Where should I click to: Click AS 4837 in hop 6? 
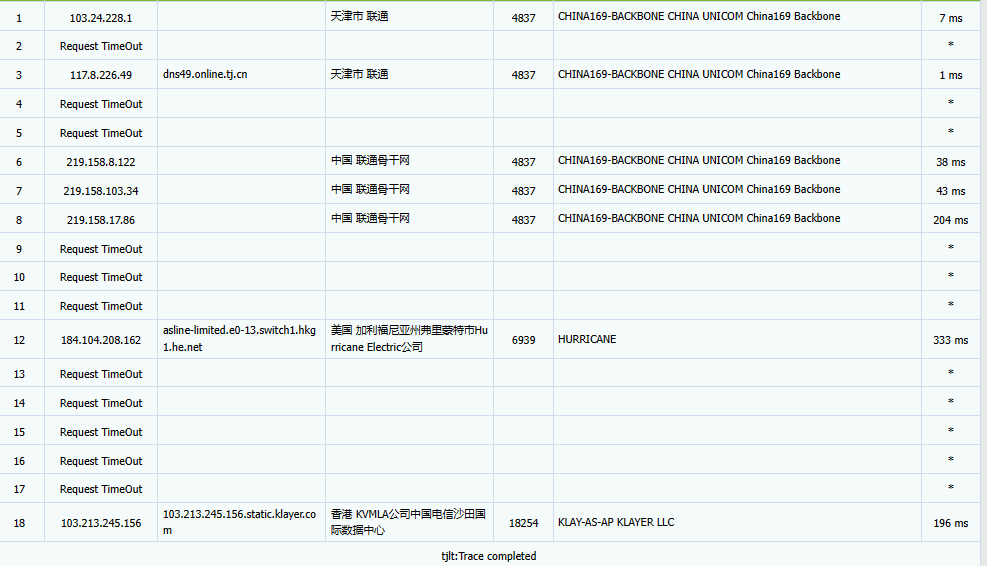pyautogui.click(x=523, y=162)
